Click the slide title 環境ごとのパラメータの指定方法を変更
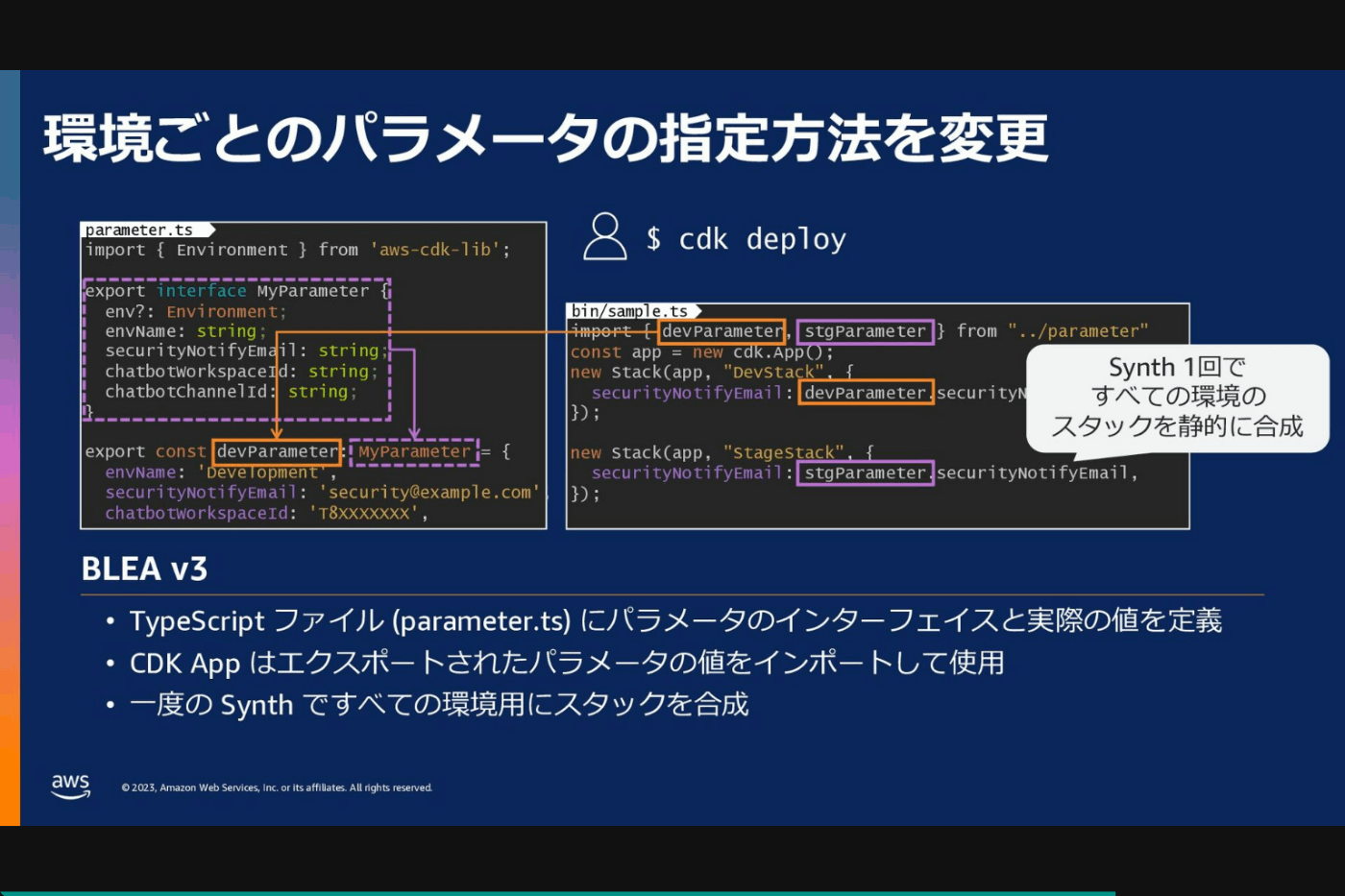1345x896 pixels. pos(546,137)
